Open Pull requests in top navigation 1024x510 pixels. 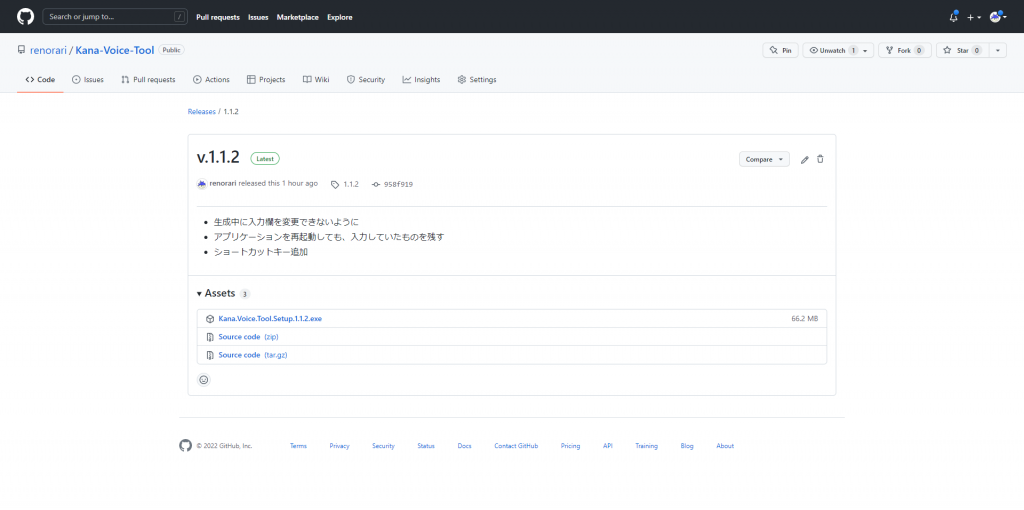point(217,17)
